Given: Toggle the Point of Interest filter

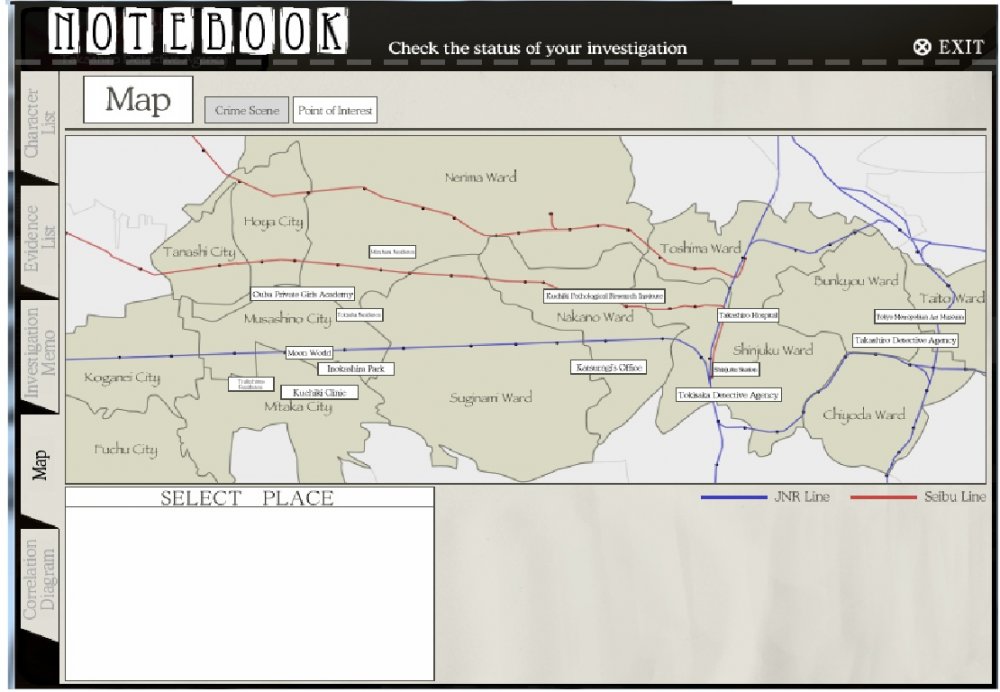Looking at the screenshot, I should pyautogui.click(x=335, y=110).
